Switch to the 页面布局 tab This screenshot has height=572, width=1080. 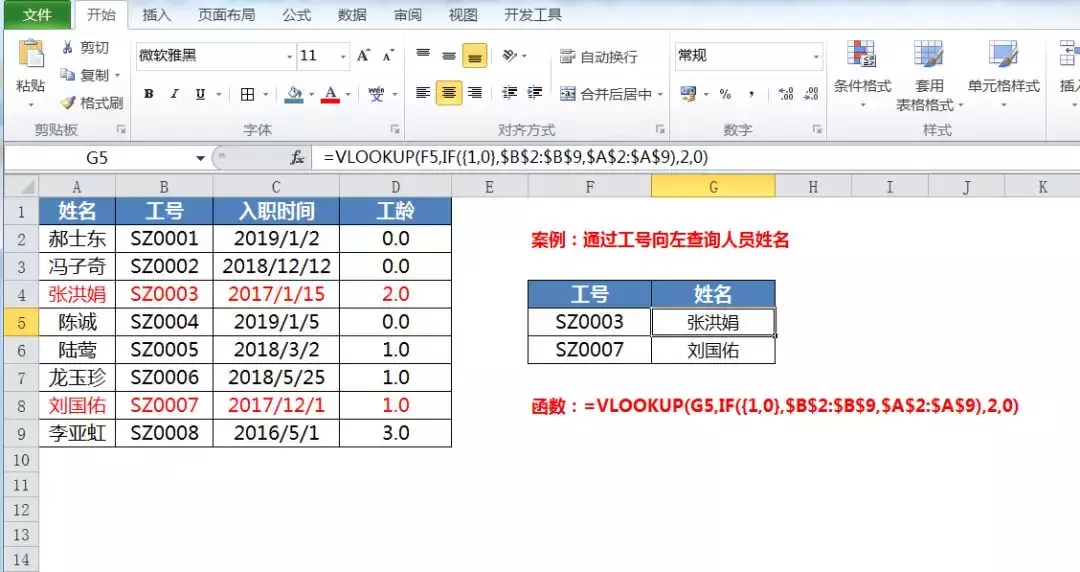pyautogui.click(x=227, y=14)
